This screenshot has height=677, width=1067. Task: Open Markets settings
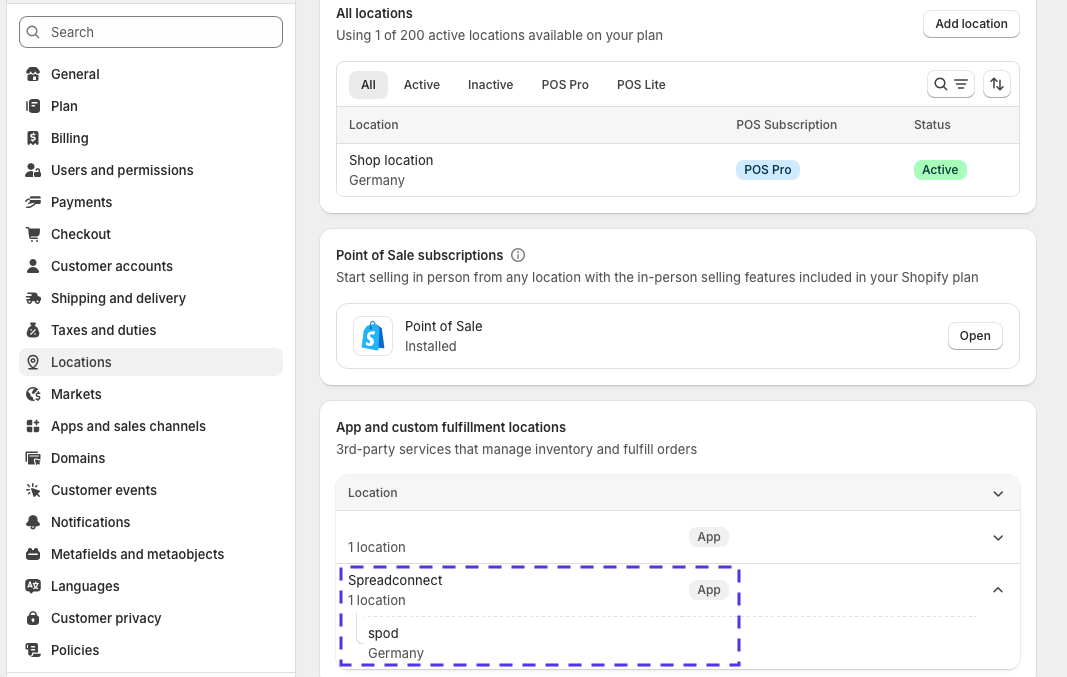pyautogui.click(x=151, y=394)
